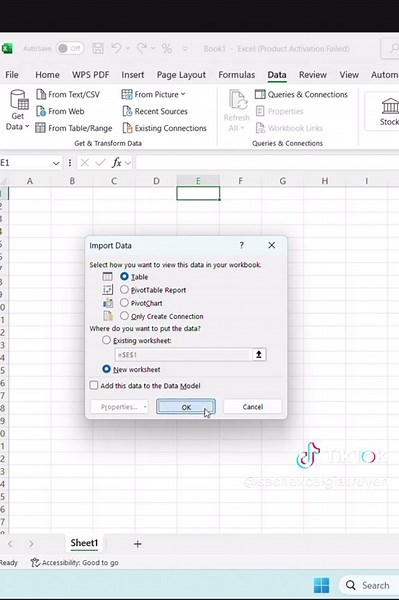399x600 pixels.
Task: Open the Windows Start menu
Action: point(321,585)
